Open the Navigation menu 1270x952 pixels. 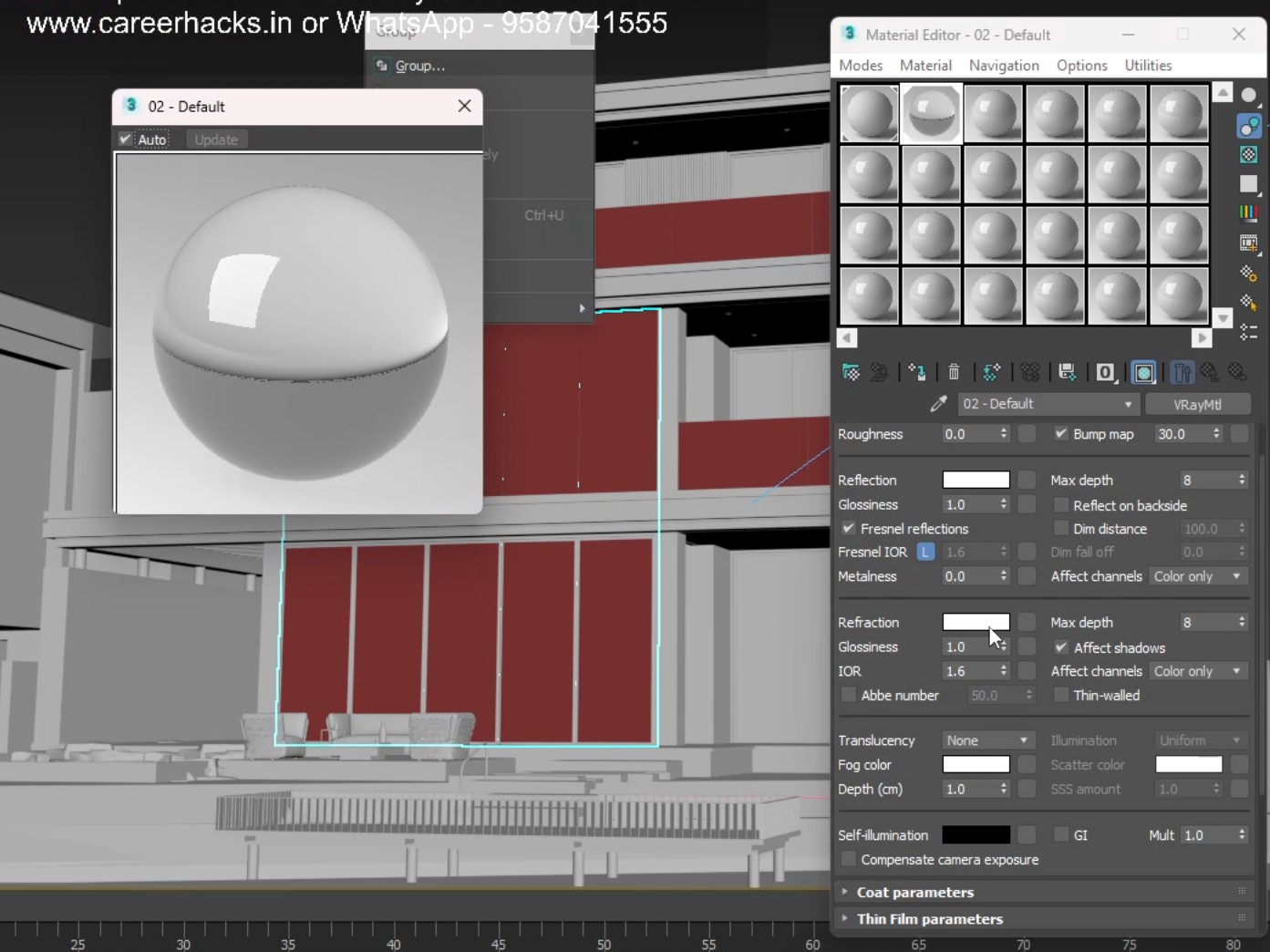[x=1004, y=66]
